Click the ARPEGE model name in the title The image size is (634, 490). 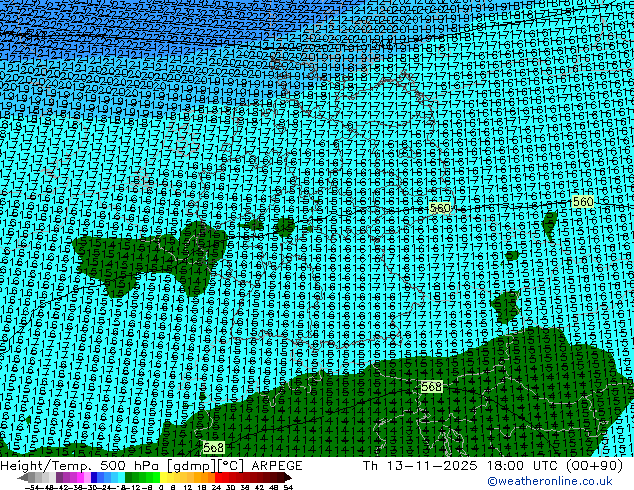[277, 465]
